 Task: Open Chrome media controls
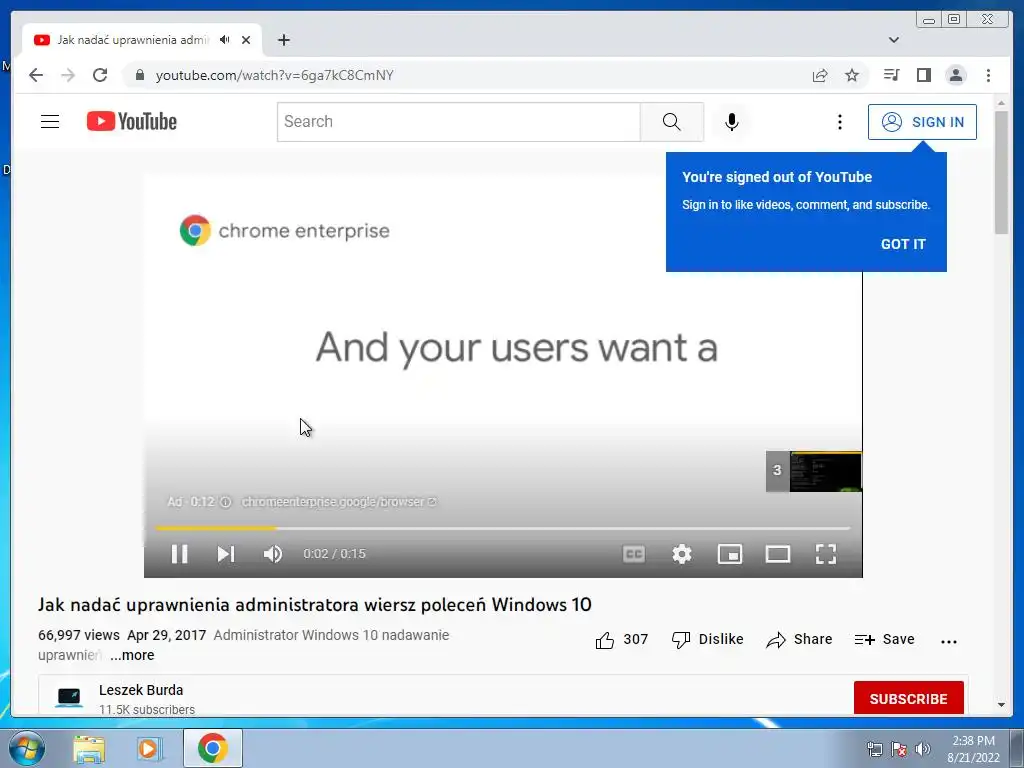point(891,75)
